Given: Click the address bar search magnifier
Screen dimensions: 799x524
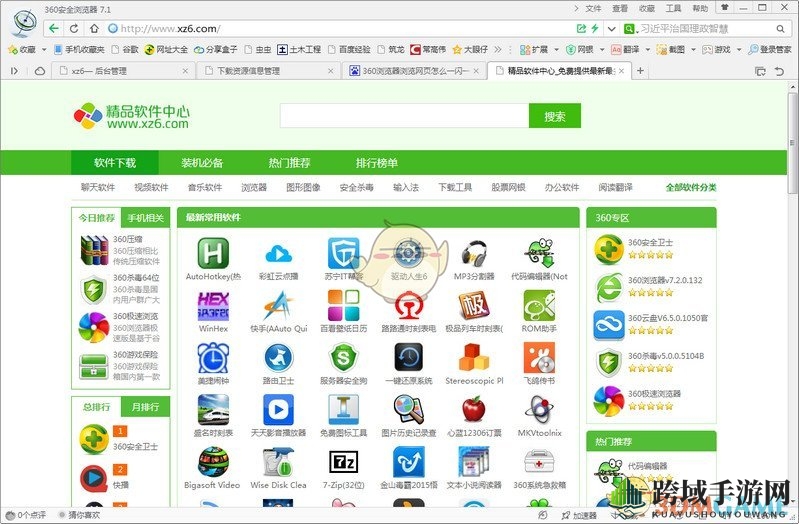Looking at the screenshot, I should (780, 29).
